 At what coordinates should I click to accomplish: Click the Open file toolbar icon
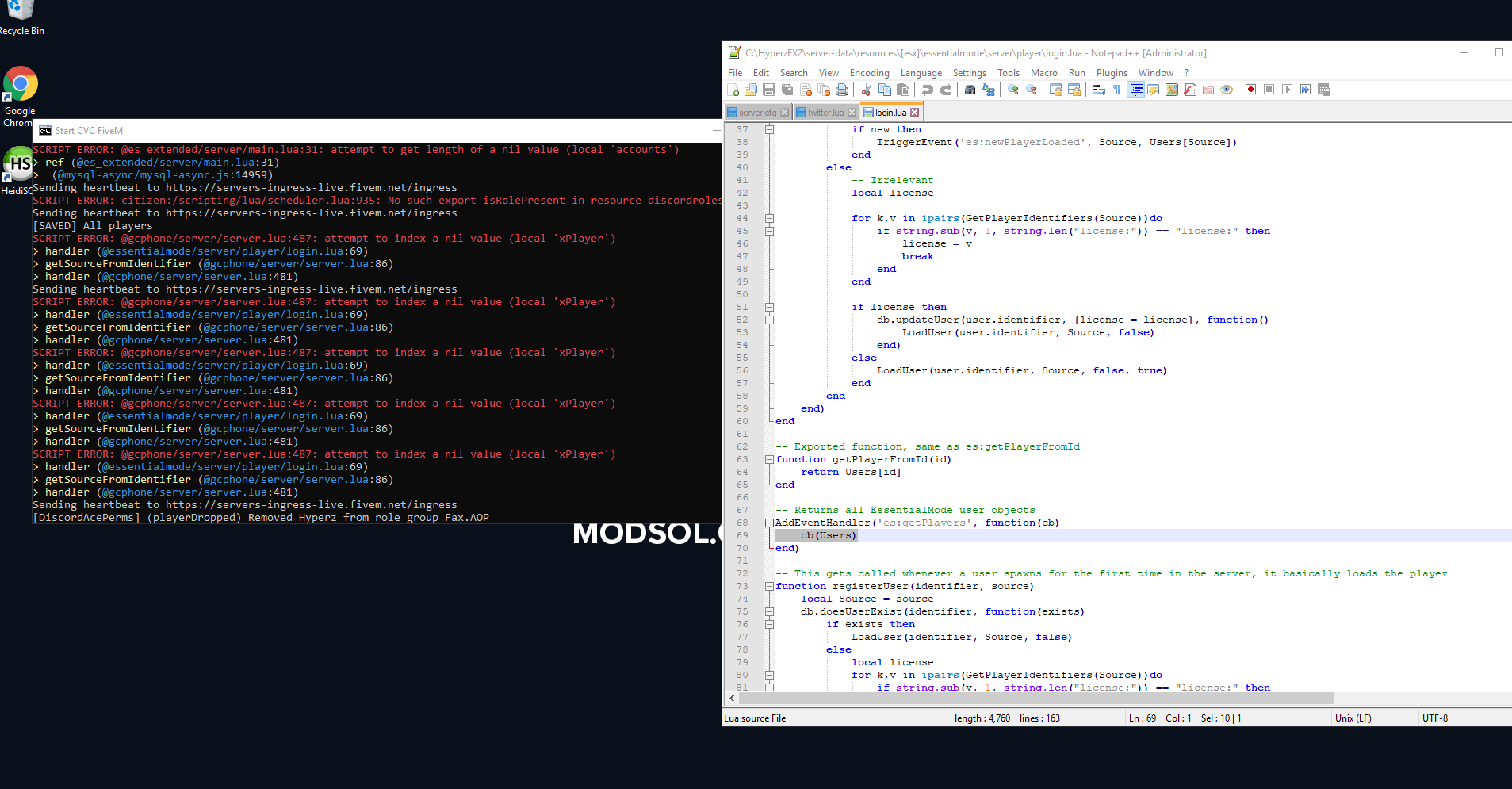coord(750,90)
